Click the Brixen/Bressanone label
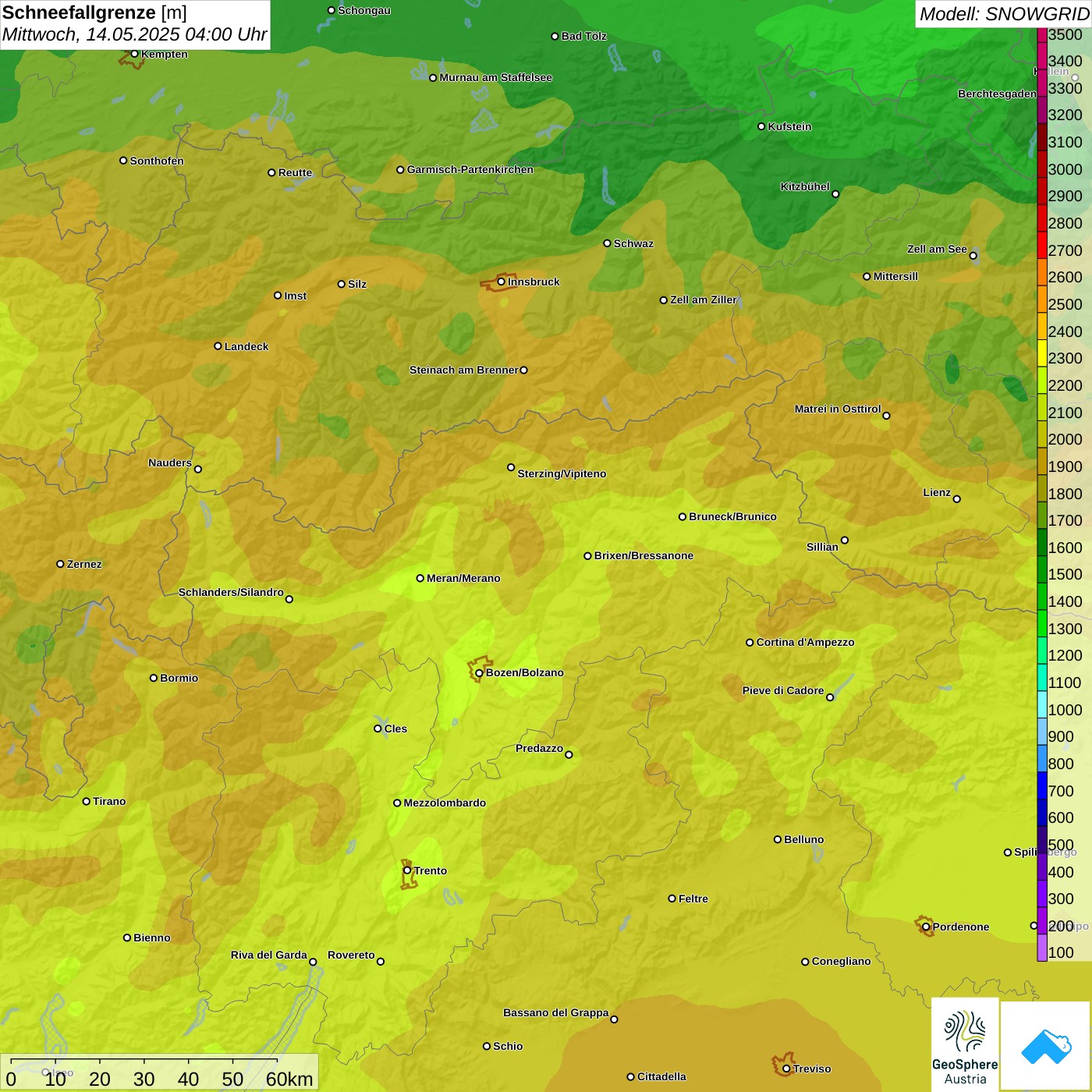The image size is (1092, 1092). [643, 555]
